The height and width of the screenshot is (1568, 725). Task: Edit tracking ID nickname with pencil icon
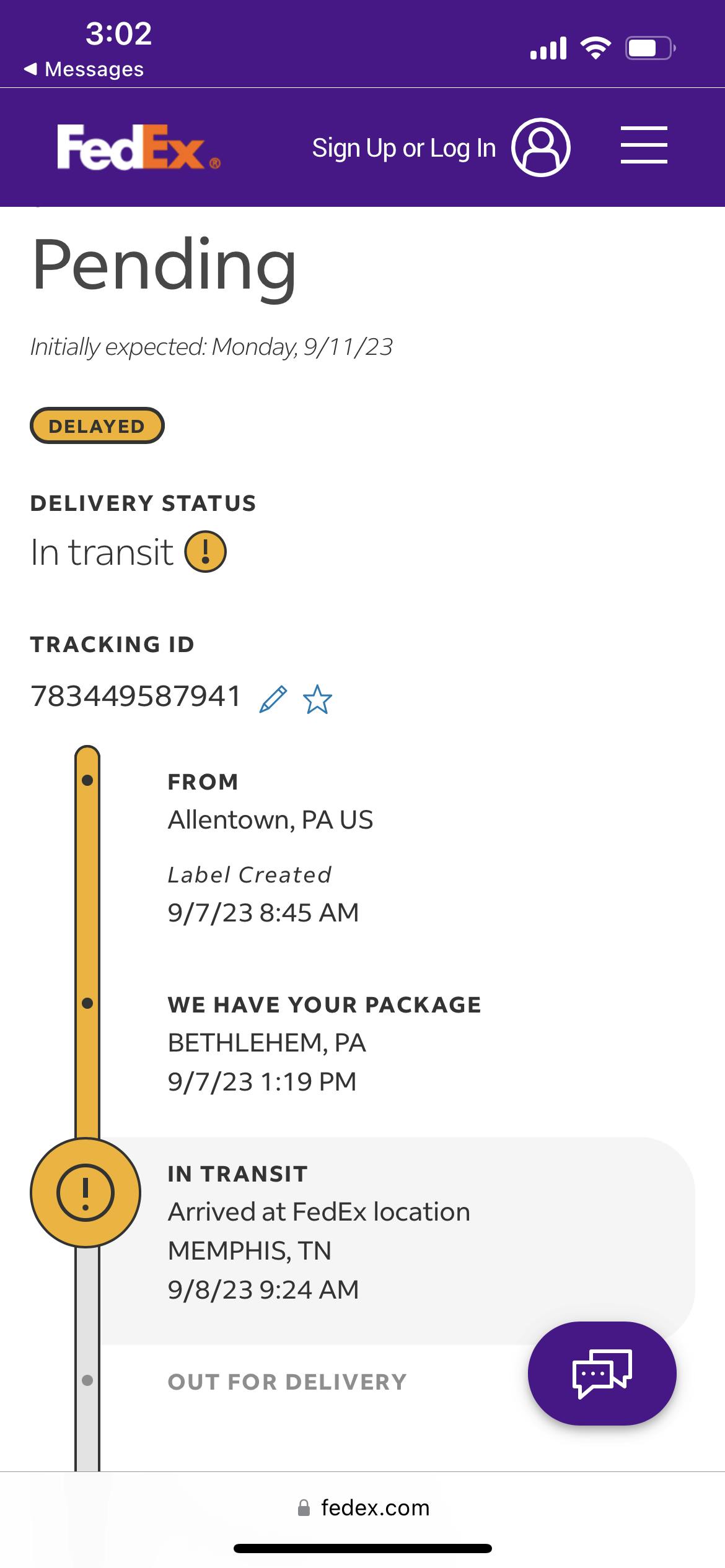coord(273,699)
